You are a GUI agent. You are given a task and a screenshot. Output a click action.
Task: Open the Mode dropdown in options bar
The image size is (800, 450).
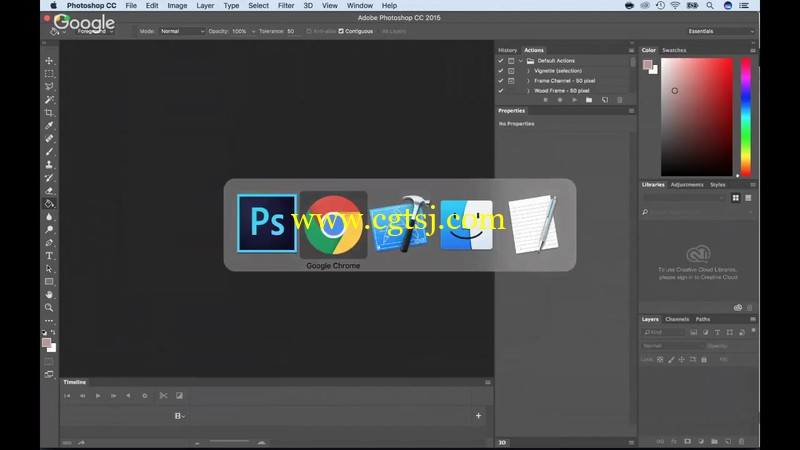click(x=182, y=31)
